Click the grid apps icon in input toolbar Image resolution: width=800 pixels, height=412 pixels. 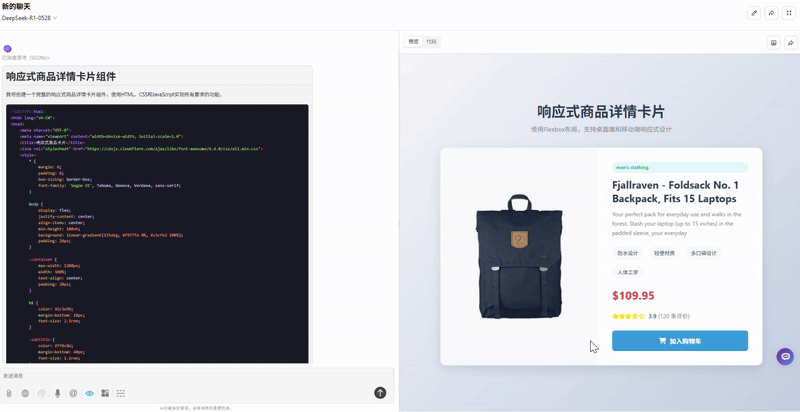click(105, 393)
